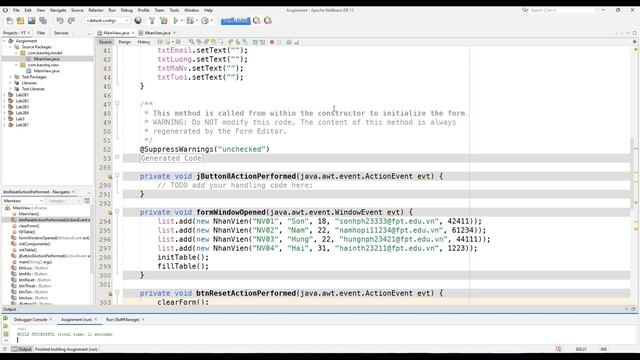
Task: Click the Debug Project toolbar icon
Action: click(x=190, y=20)
